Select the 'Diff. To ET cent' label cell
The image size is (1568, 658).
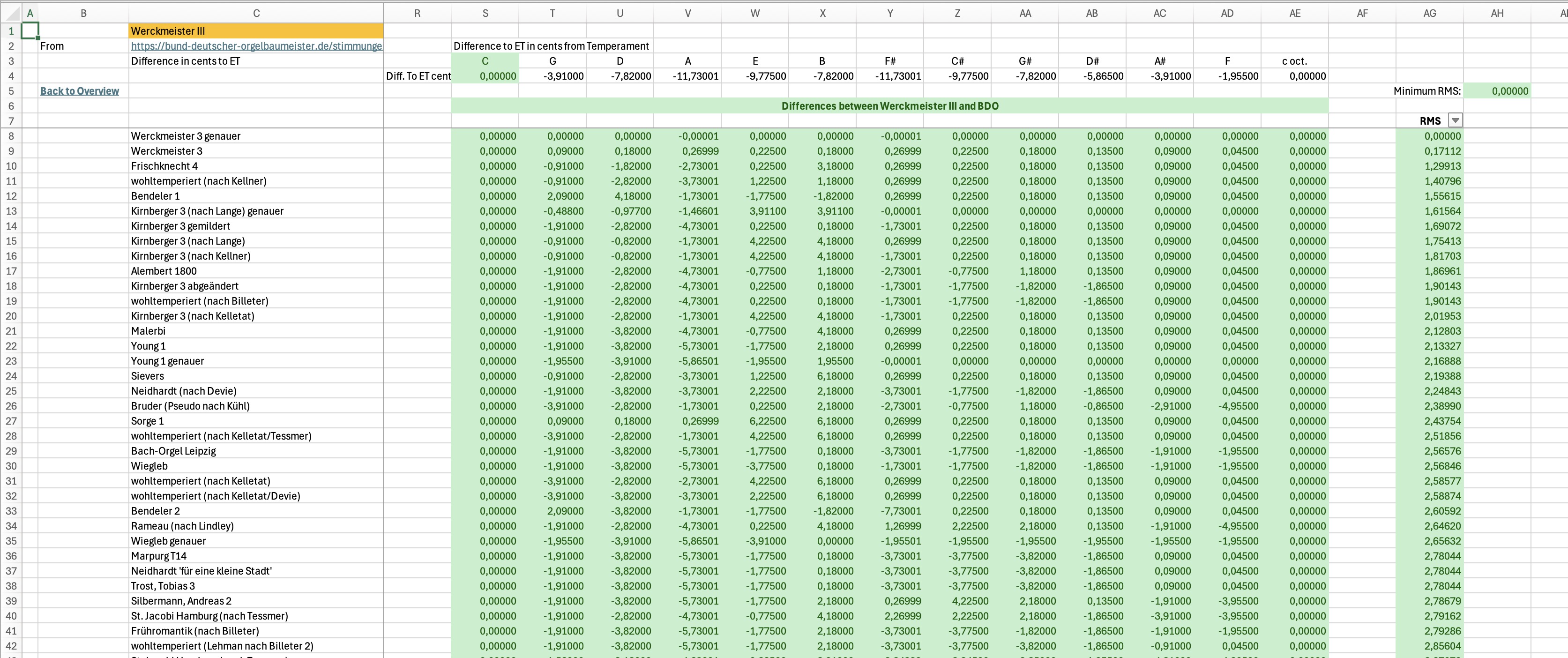pos(418,76)
